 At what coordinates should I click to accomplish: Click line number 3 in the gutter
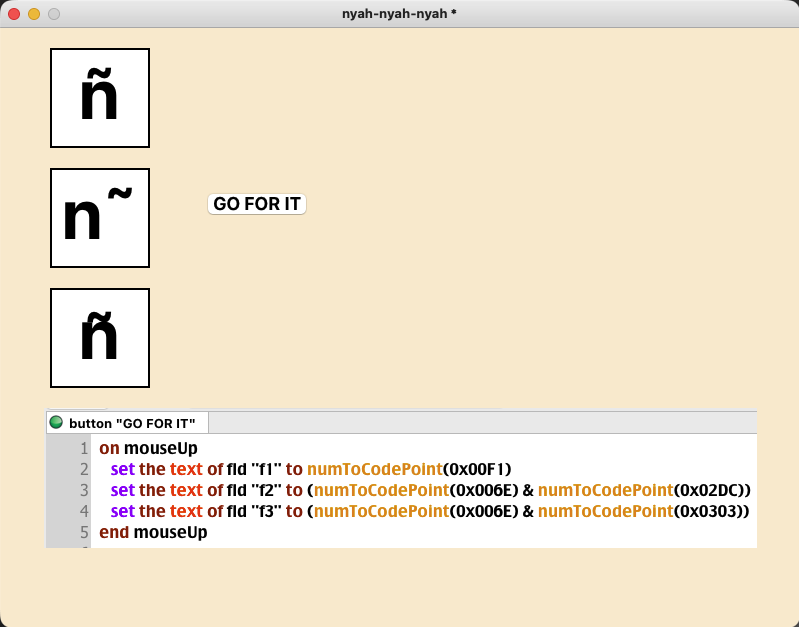(x=84, y=491)
